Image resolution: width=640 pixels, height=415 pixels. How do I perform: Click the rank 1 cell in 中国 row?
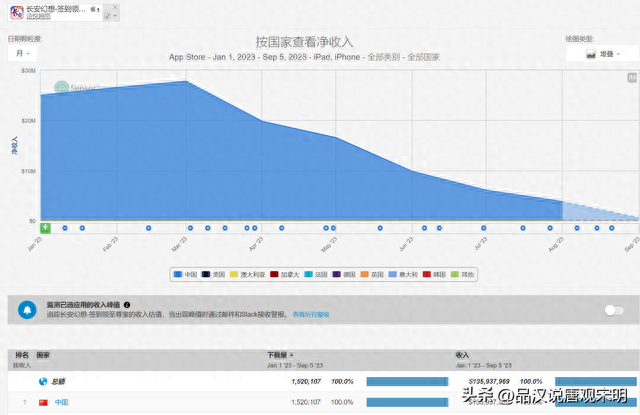coord(25,402)
